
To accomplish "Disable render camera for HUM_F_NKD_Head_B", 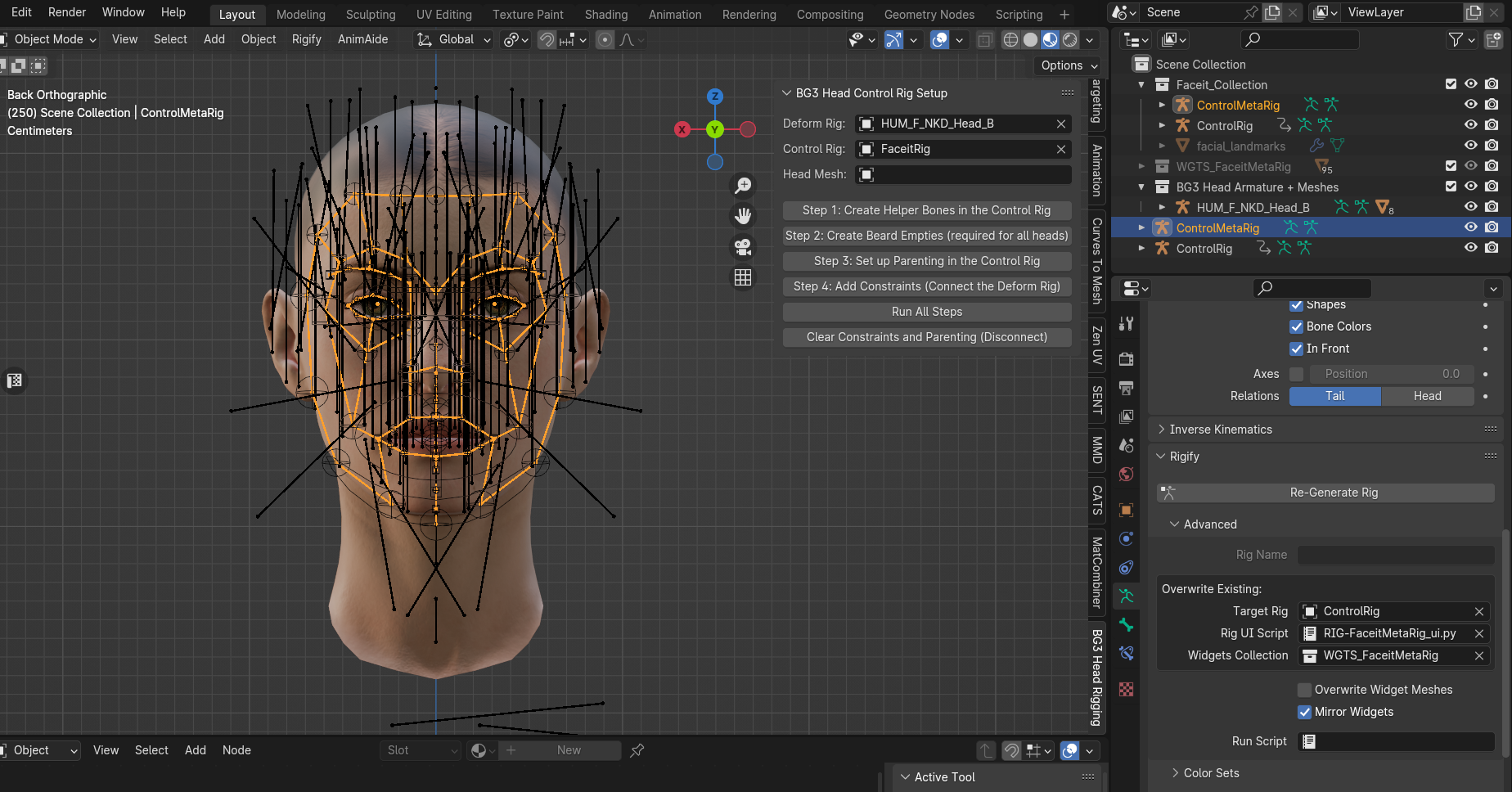I will pos(1492,207).
